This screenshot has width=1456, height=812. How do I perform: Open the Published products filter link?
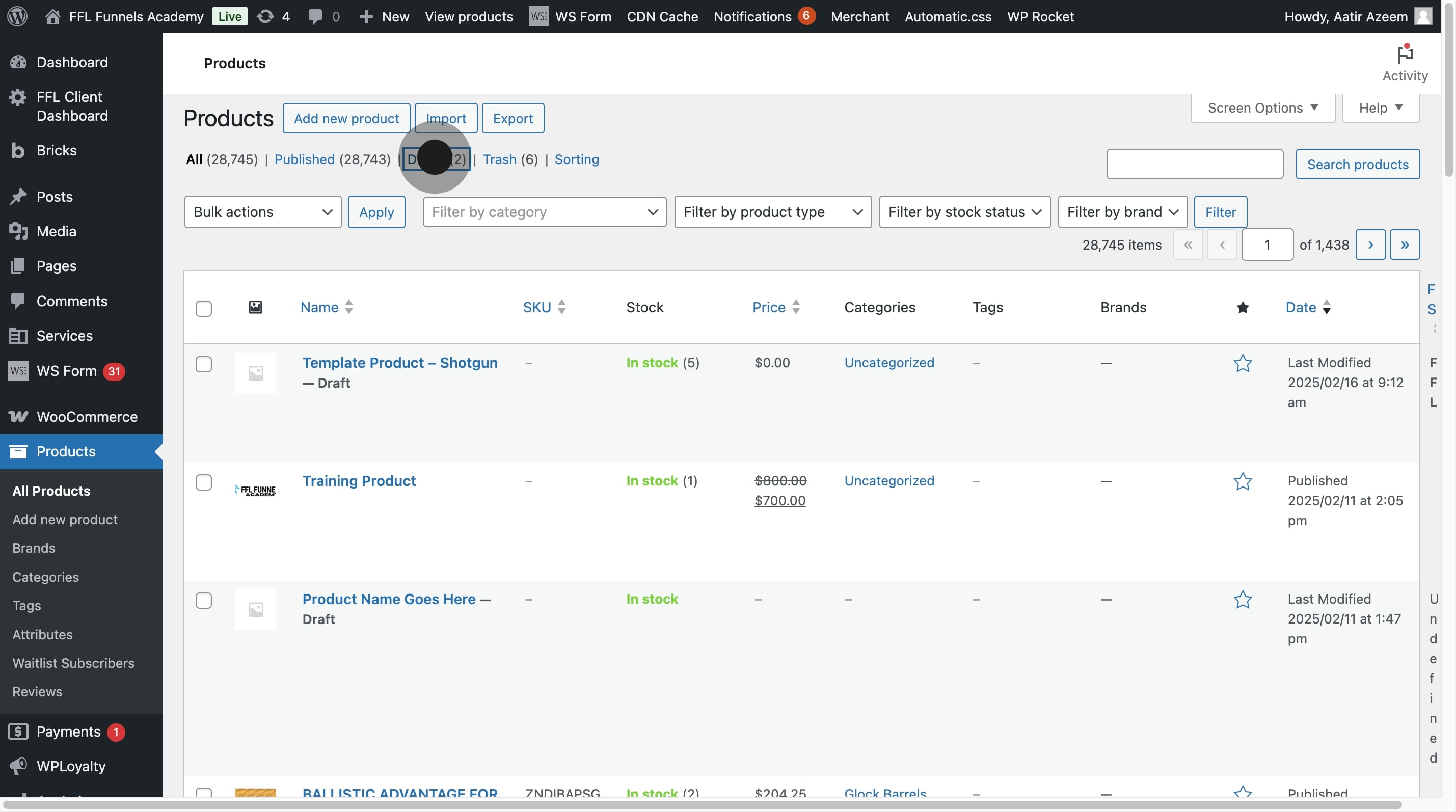tap(304, 159)
